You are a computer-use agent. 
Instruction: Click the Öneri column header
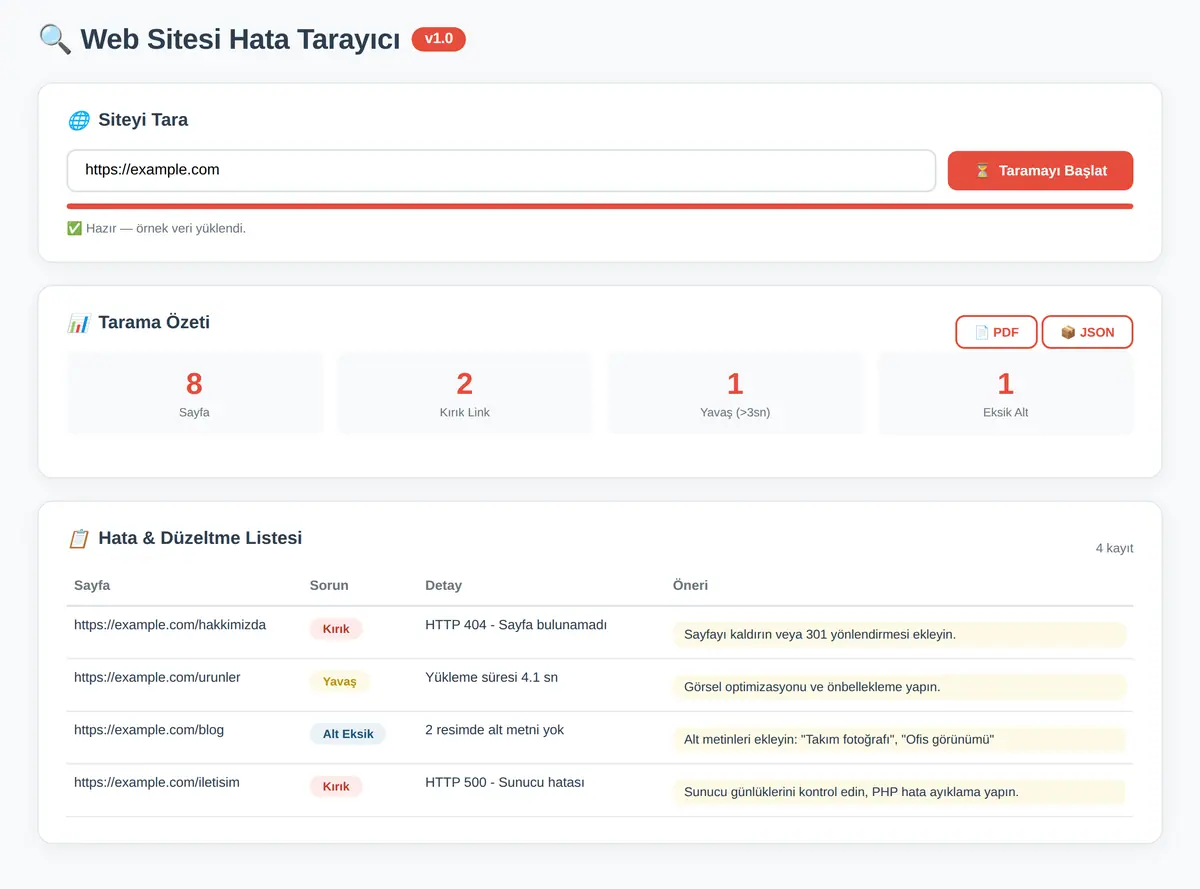[x=690, y=585]
